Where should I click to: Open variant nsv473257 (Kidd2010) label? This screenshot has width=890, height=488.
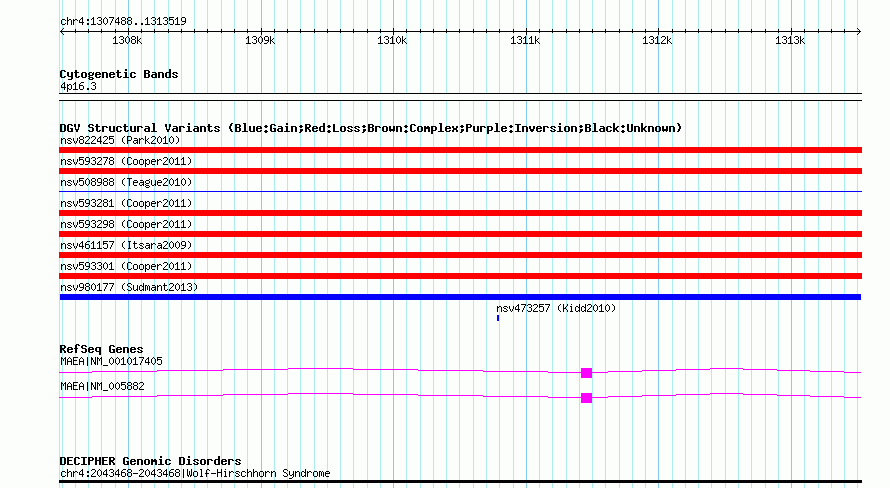556,309
